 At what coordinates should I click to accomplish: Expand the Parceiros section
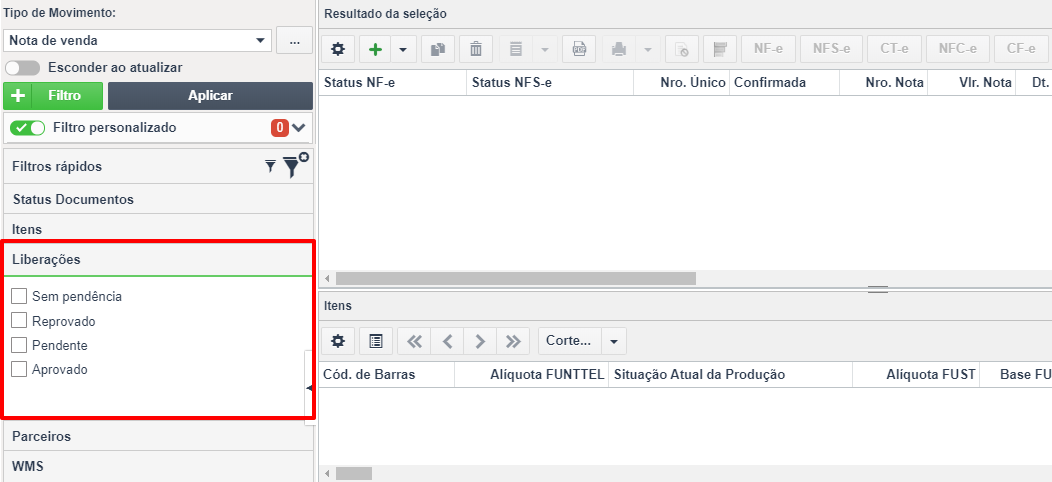(x=158, y=436)
